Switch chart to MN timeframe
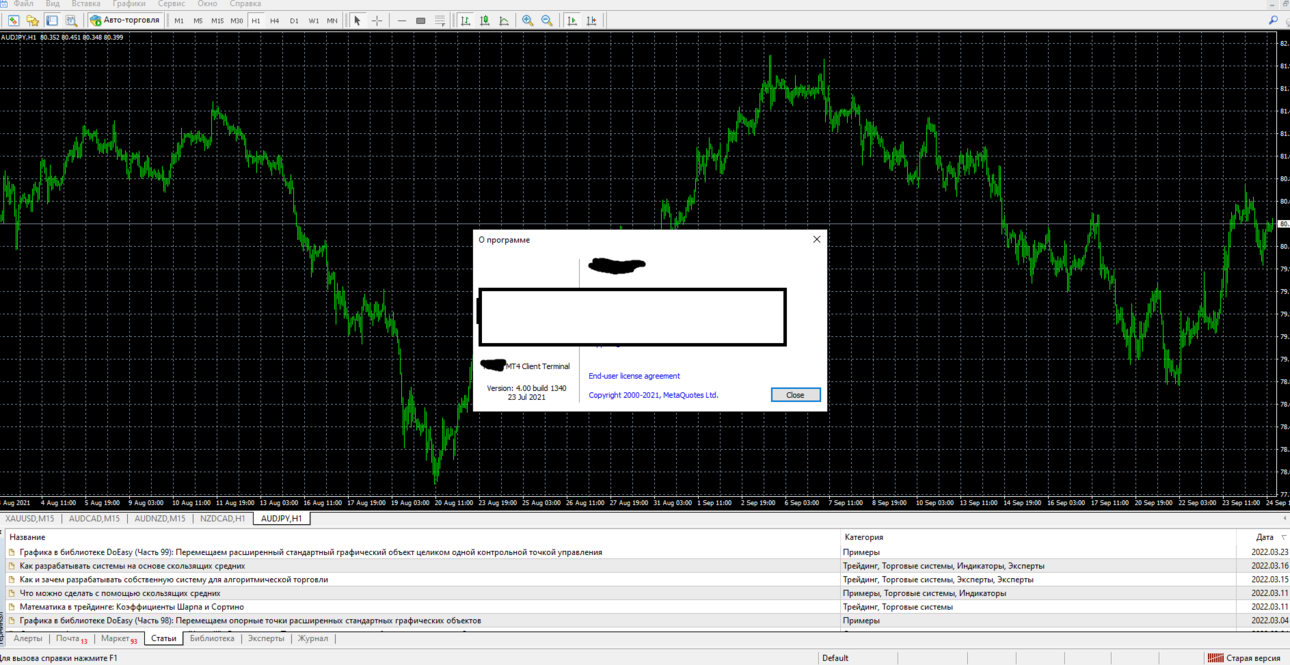The image size is (1290, 665). point(332,20)
